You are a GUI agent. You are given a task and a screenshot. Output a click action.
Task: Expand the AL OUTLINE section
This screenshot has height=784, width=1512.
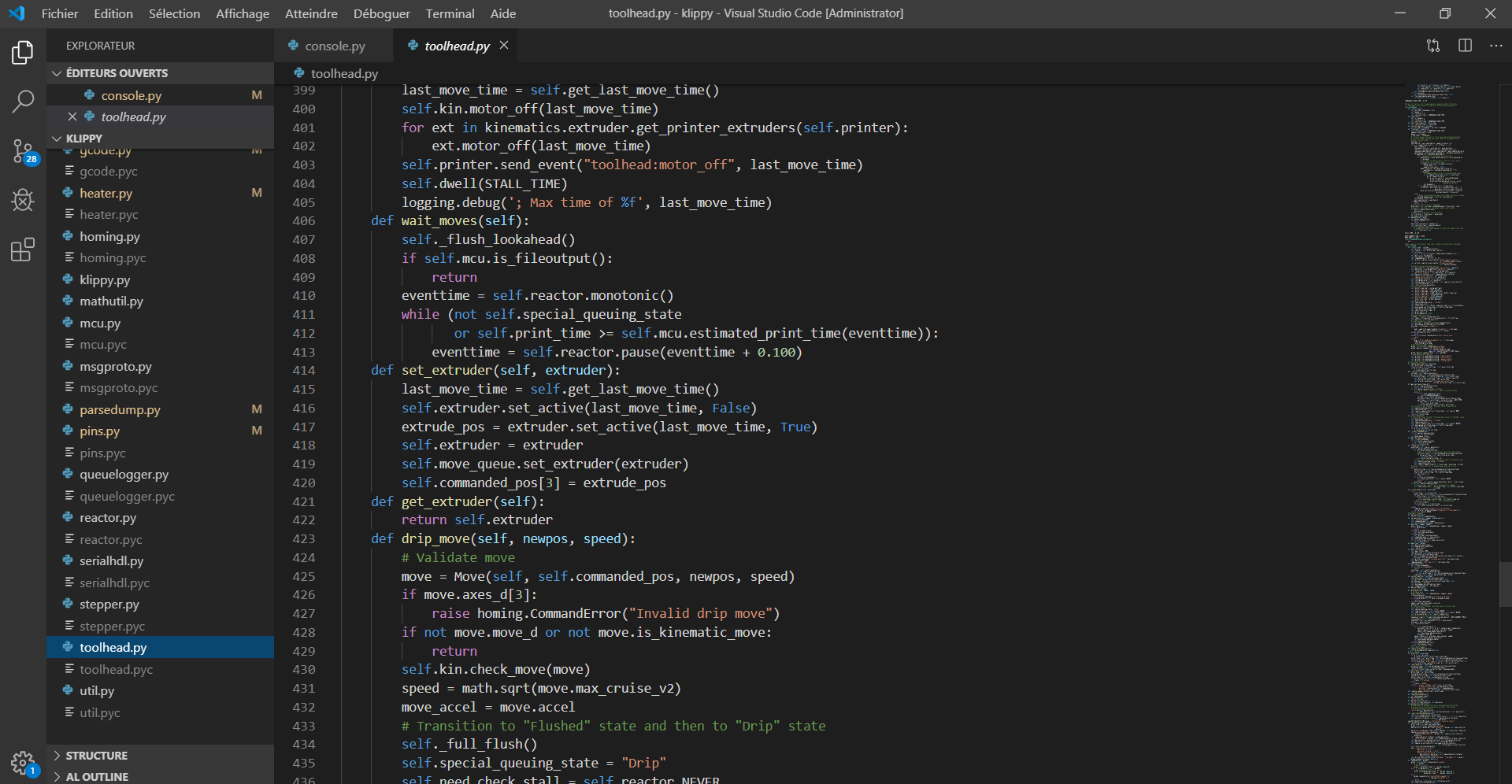coord(161,776)
